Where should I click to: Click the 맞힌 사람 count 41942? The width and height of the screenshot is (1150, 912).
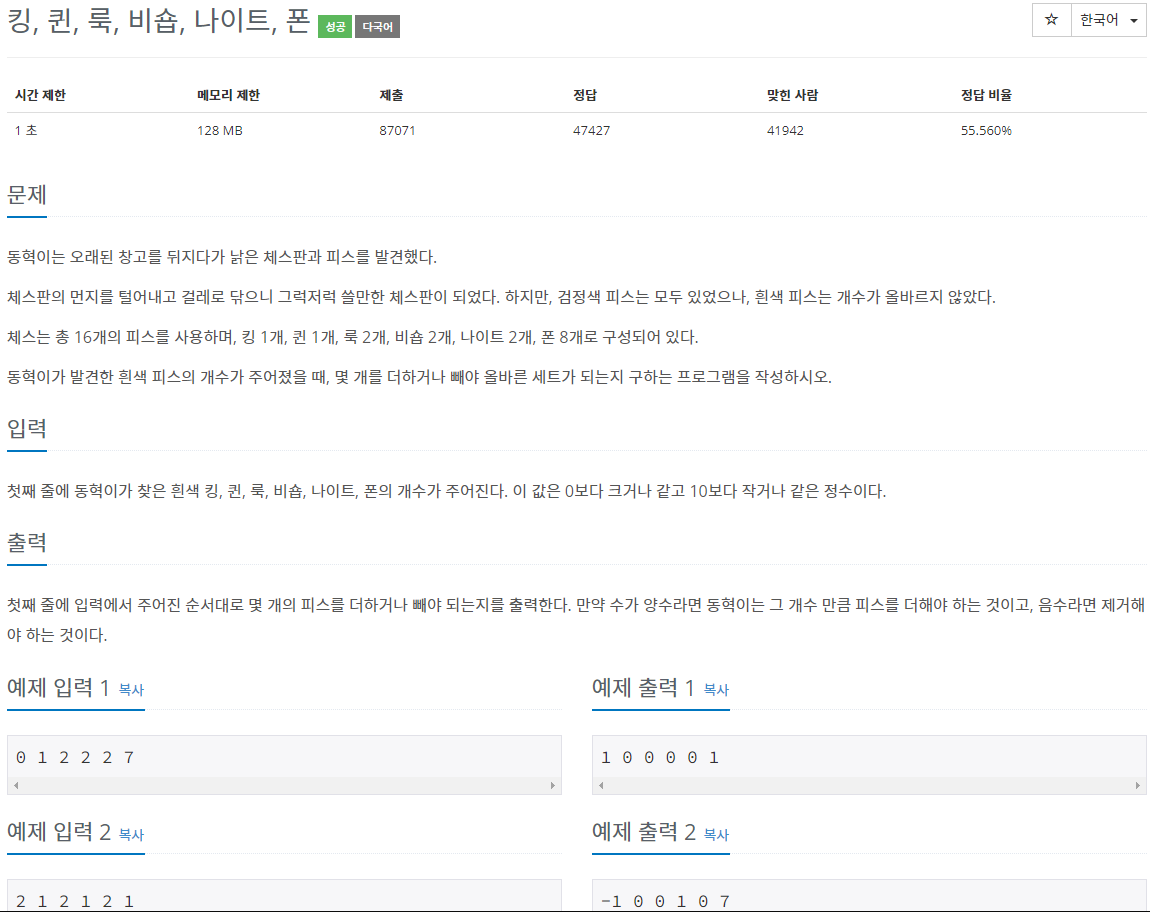point(784,130)
